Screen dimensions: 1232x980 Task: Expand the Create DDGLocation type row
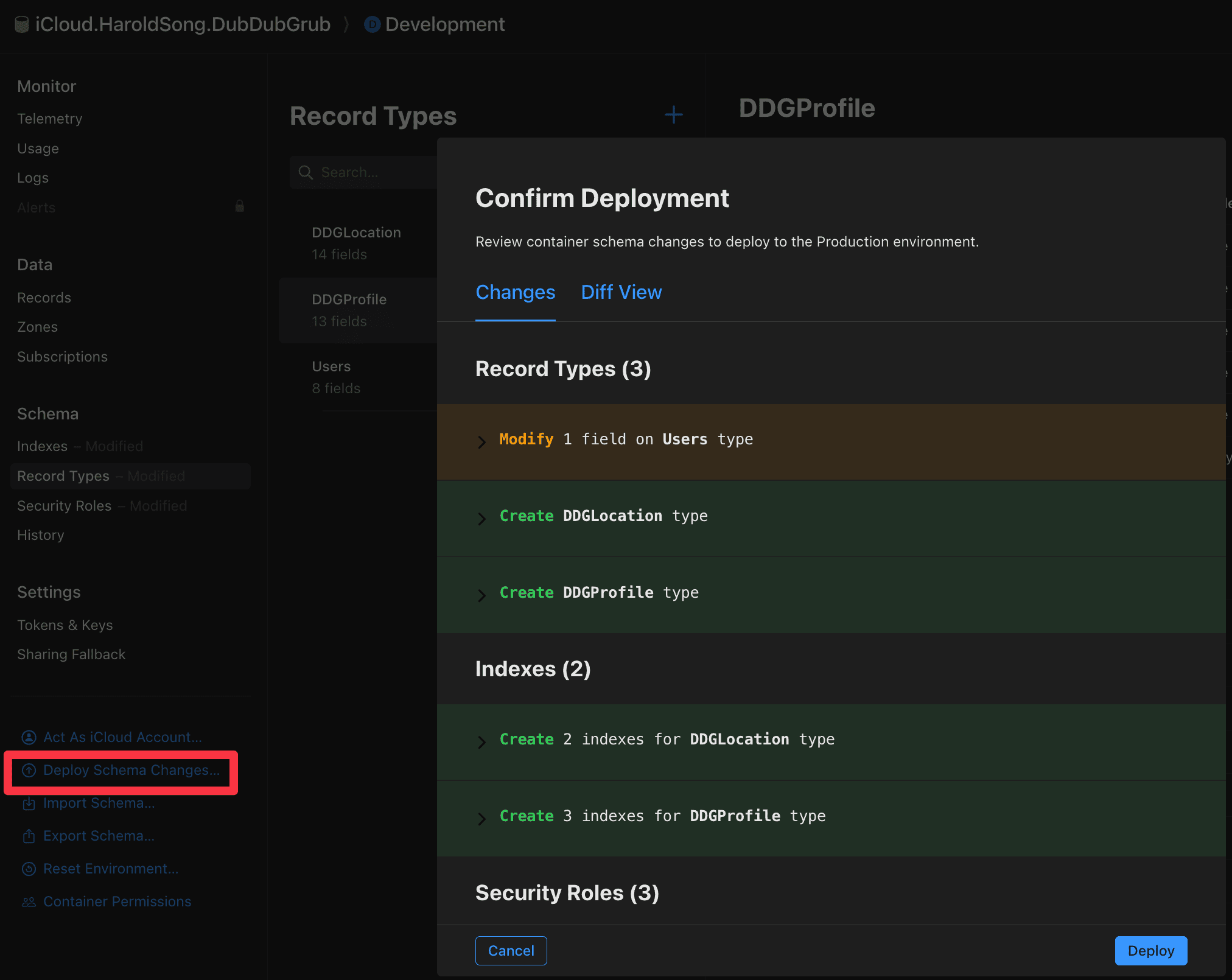click(x=481, y=518)
